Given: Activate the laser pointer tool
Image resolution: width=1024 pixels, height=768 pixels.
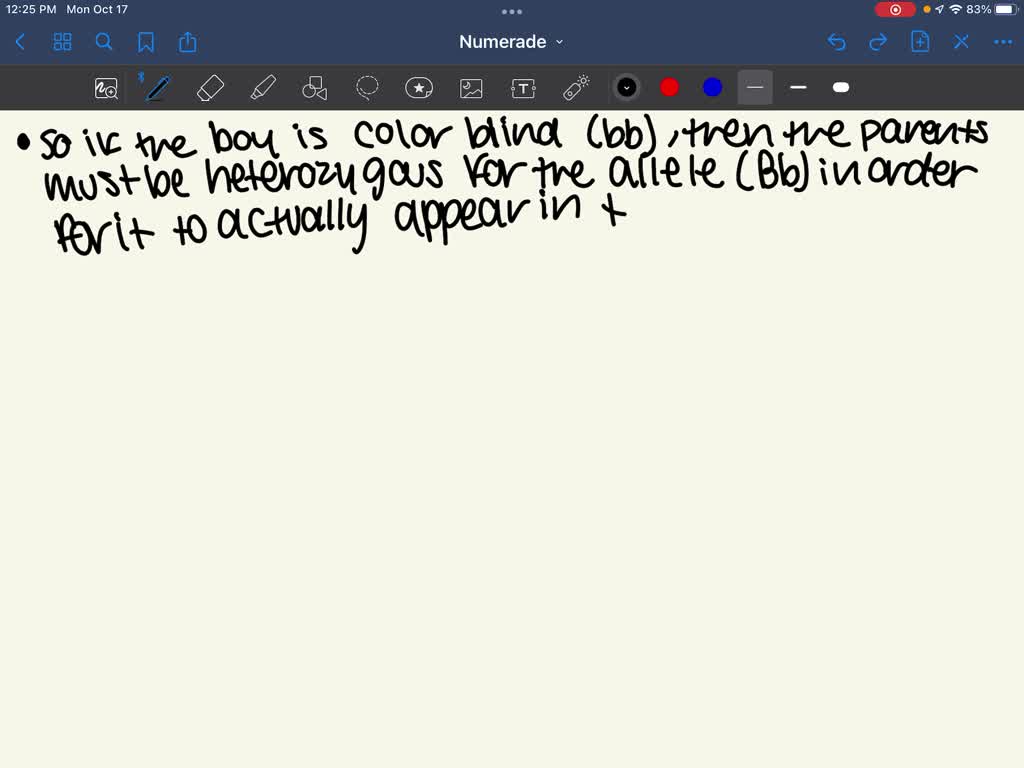Looking at the screenshot, I should [x=576, y=88].
